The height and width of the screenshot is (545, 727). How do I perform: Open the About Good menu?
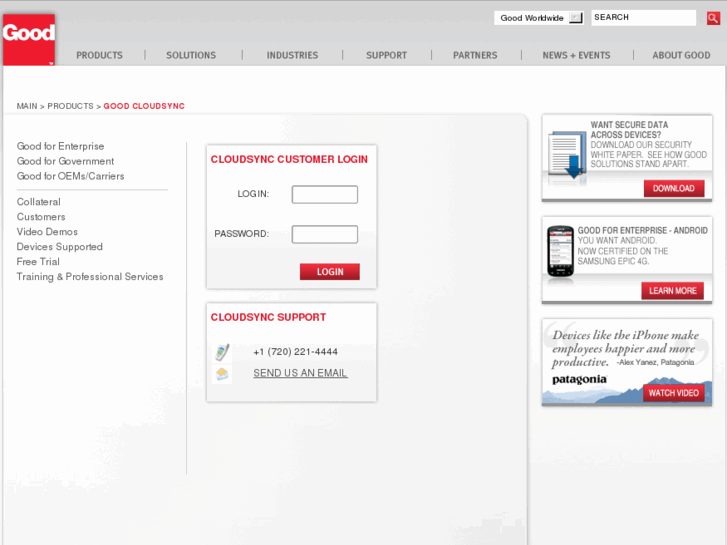681,55
